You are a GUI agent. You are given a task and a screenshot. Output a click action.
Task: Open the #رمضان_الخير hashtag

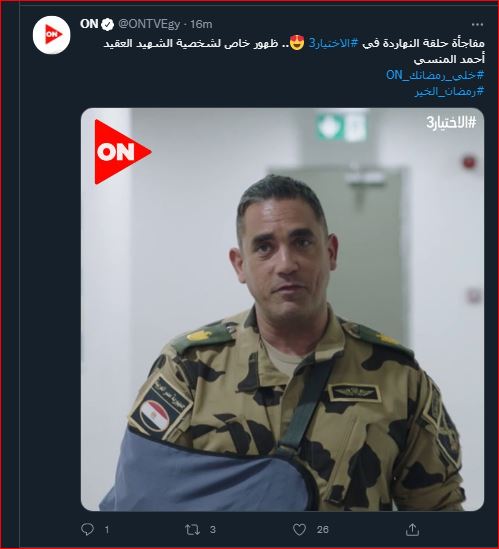[450, 91]
